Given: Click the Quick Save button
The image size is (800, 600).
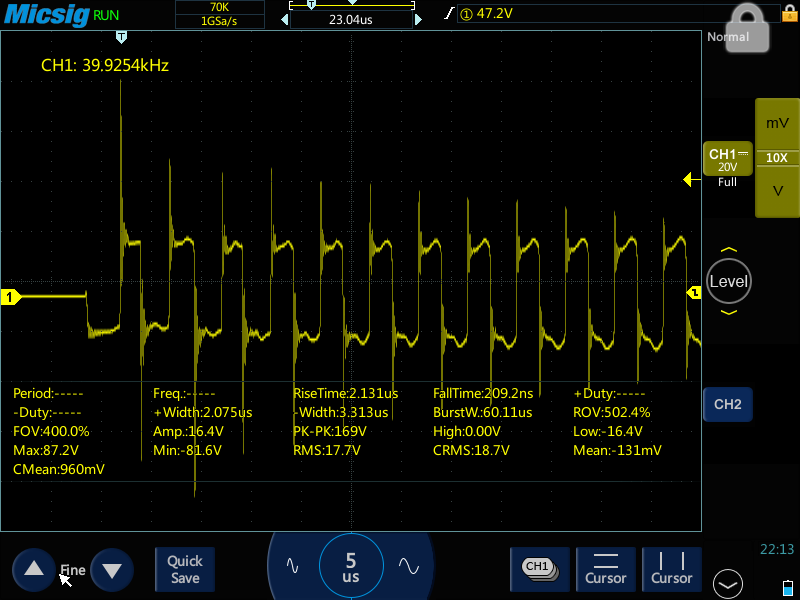Looking at the screenshot, I should (x=185, y=569).
